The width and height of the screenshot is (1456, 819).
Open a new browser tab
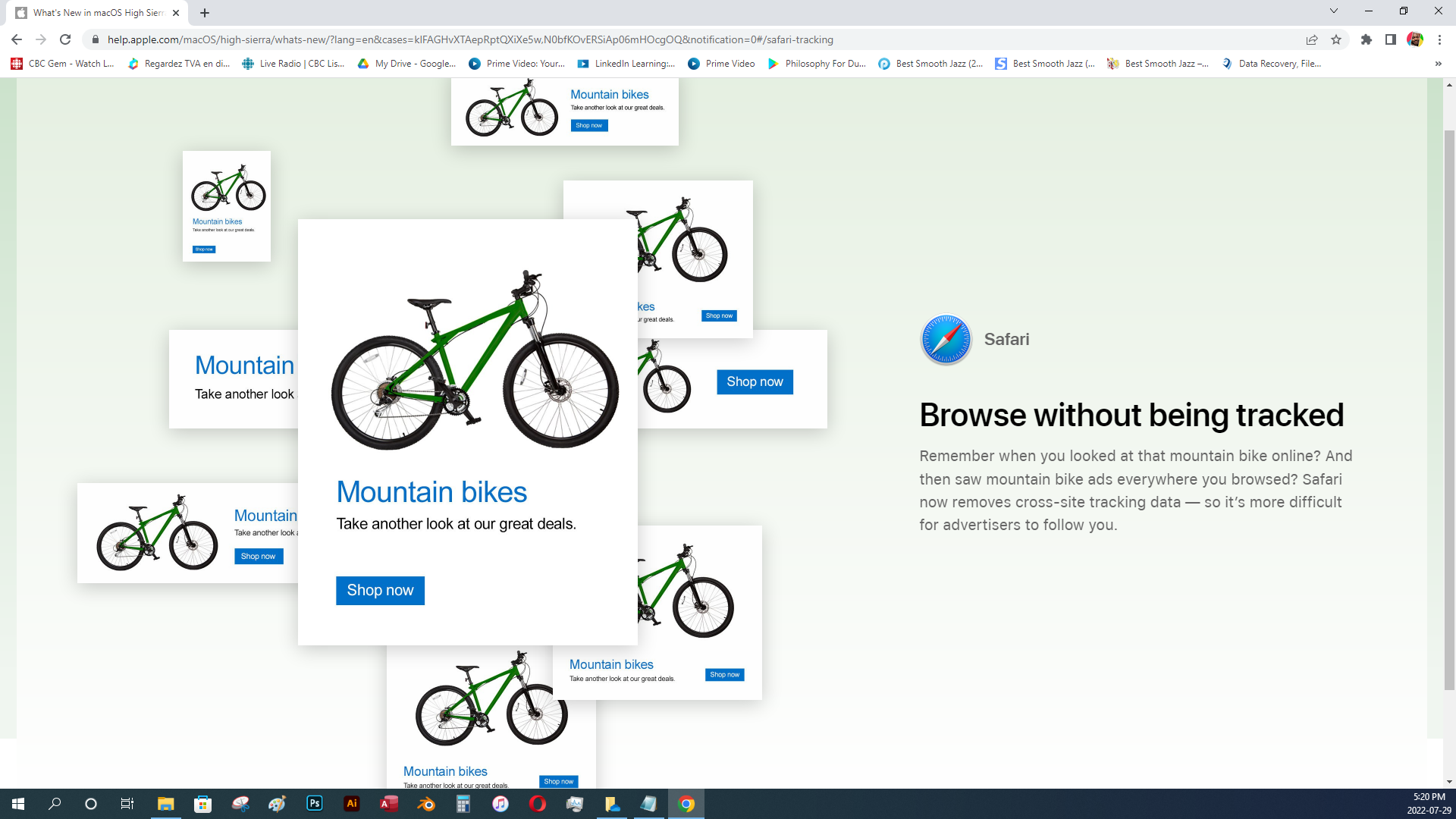click(205, 13)
